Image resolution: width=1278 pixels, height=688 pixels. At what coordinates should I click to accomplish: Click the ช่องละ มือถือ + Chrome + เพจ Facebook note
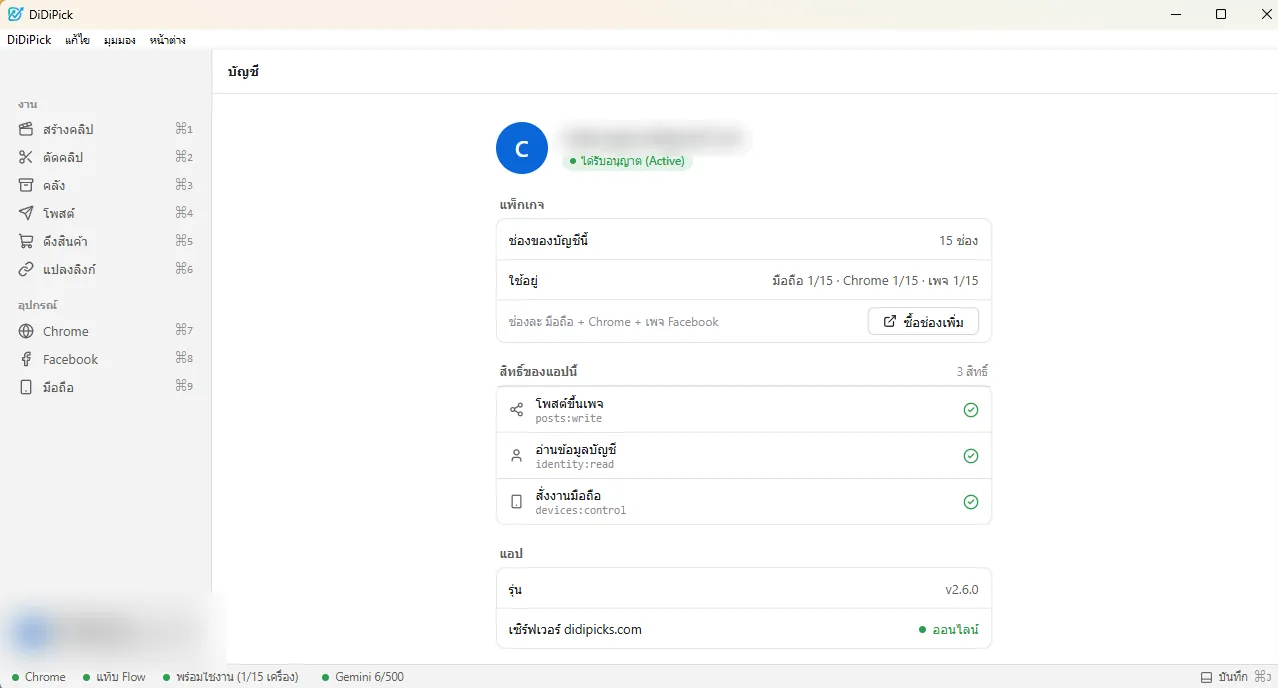coord(614,322)
